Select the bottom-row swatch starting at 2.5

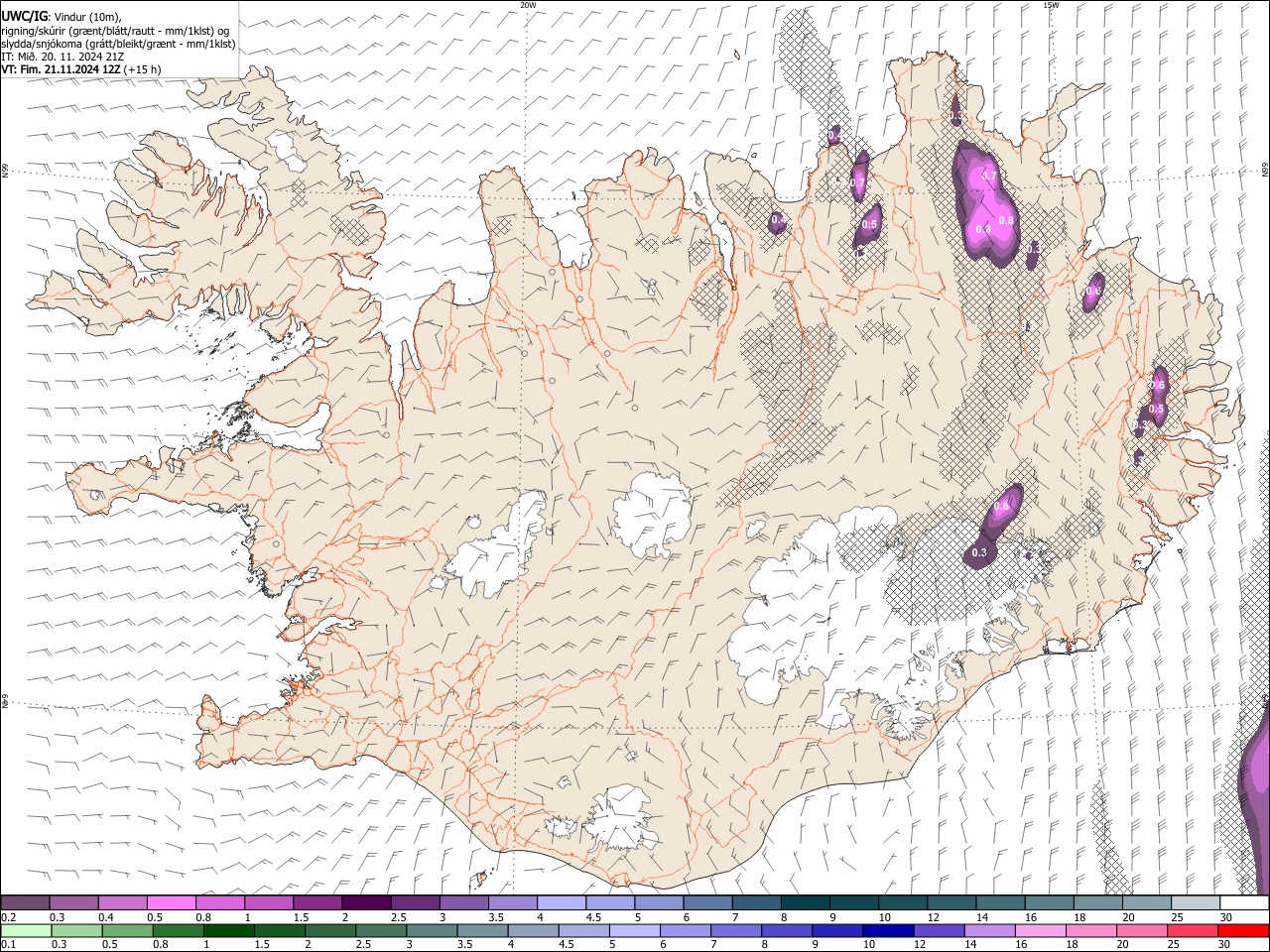pos(381,930)
